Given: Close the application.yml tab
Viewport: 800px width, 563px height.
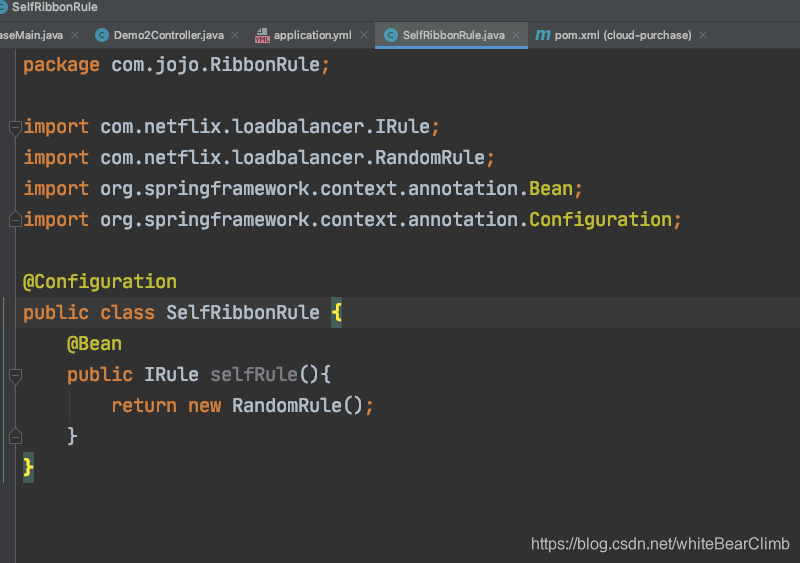Looking at the screenshot, I should pos(364,35).
